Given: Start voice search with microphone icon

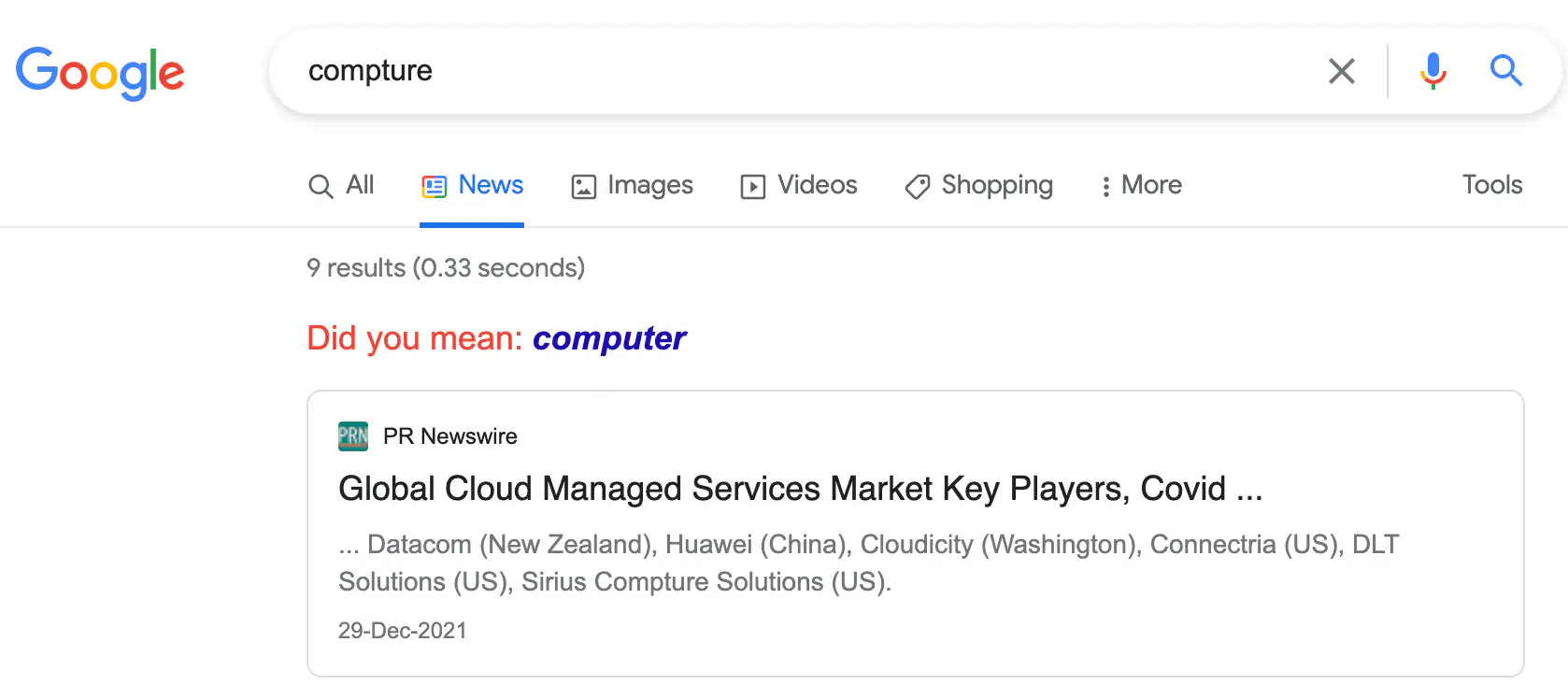Looking at the screenshot, I should point(1433,71).
